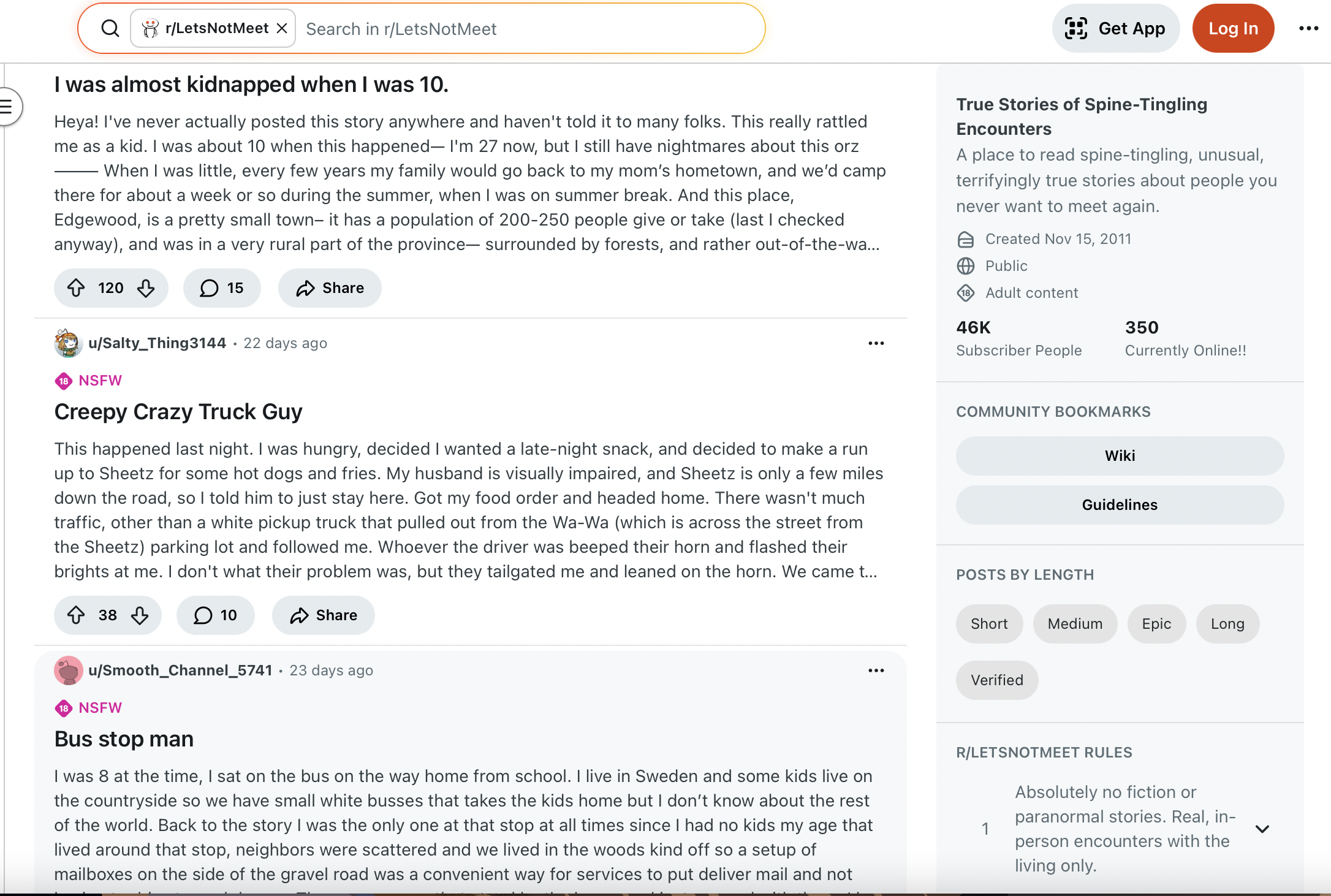Screen dimensions: 1331x896
Task: Open options menu on Bus stop man post
Action: (x=876, y=670)
